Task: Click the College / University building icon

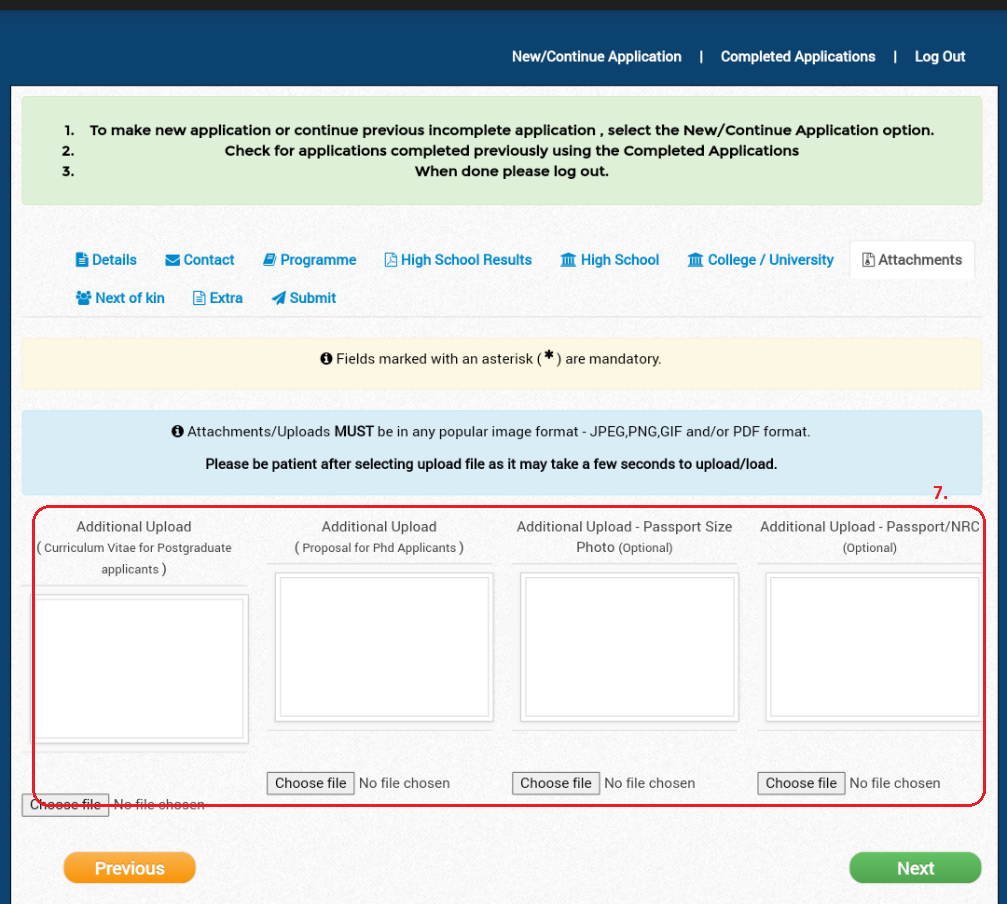Action: [695, 260]
